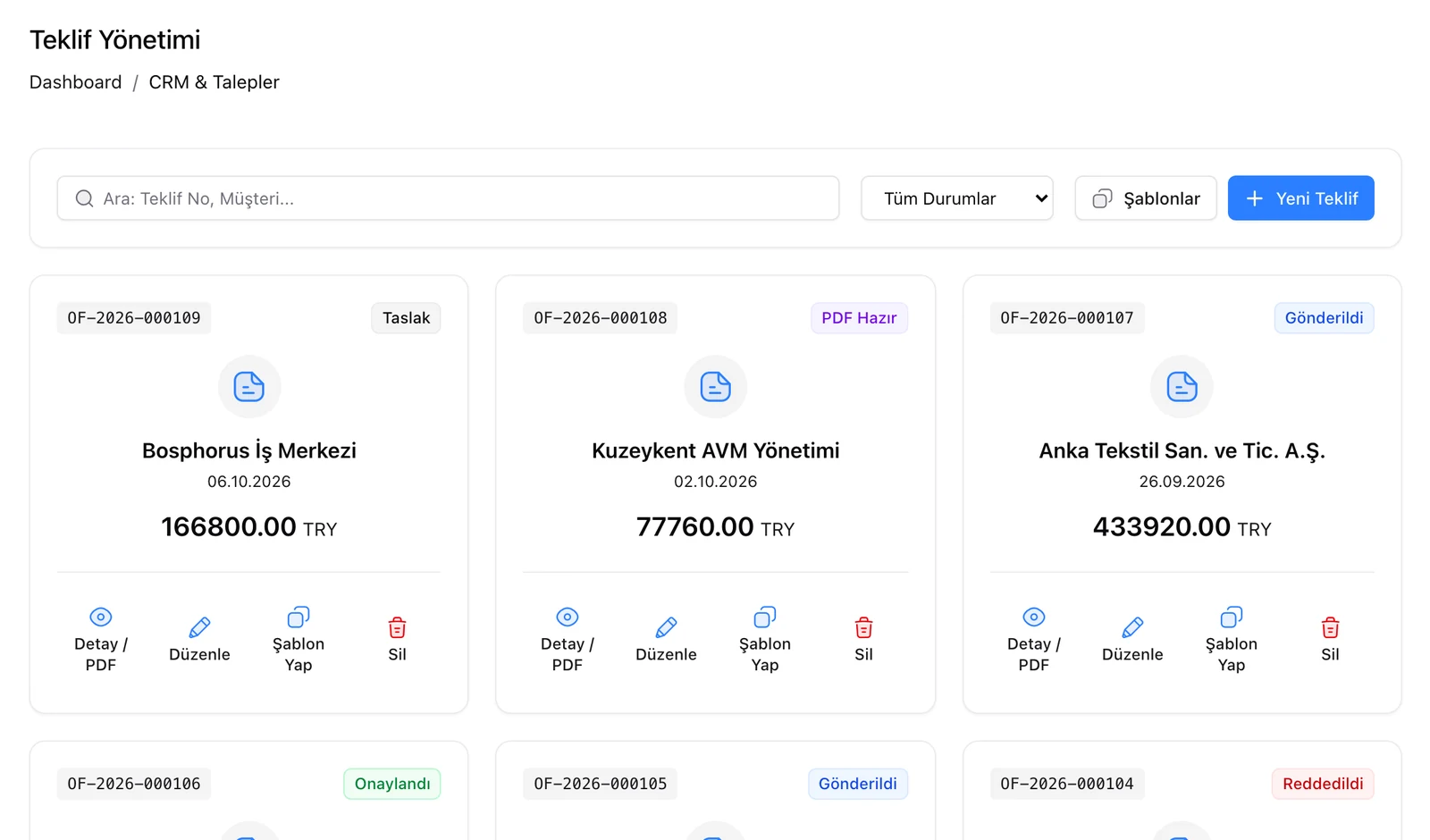This screenshot has height=840, width=1430.
Task: Make template from offer OF-2026-000107
Action: pyautogui.click(x=1232, y=641)
